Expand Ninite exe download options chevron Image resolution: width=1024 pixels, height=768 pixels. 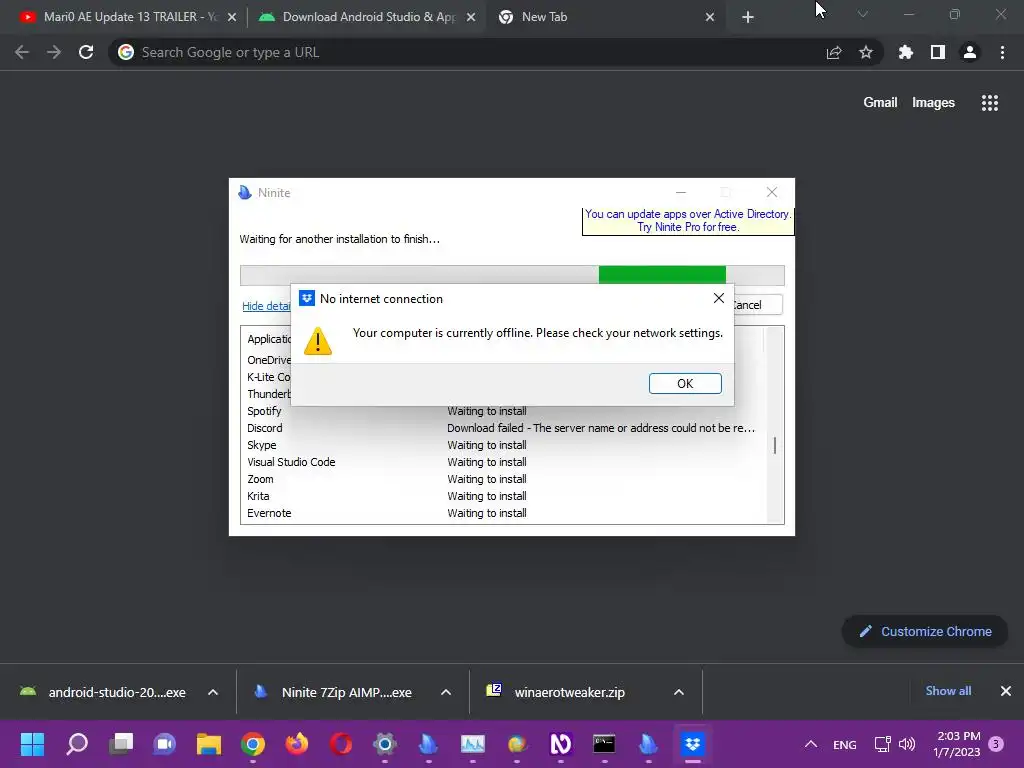(x=446, y=692)
